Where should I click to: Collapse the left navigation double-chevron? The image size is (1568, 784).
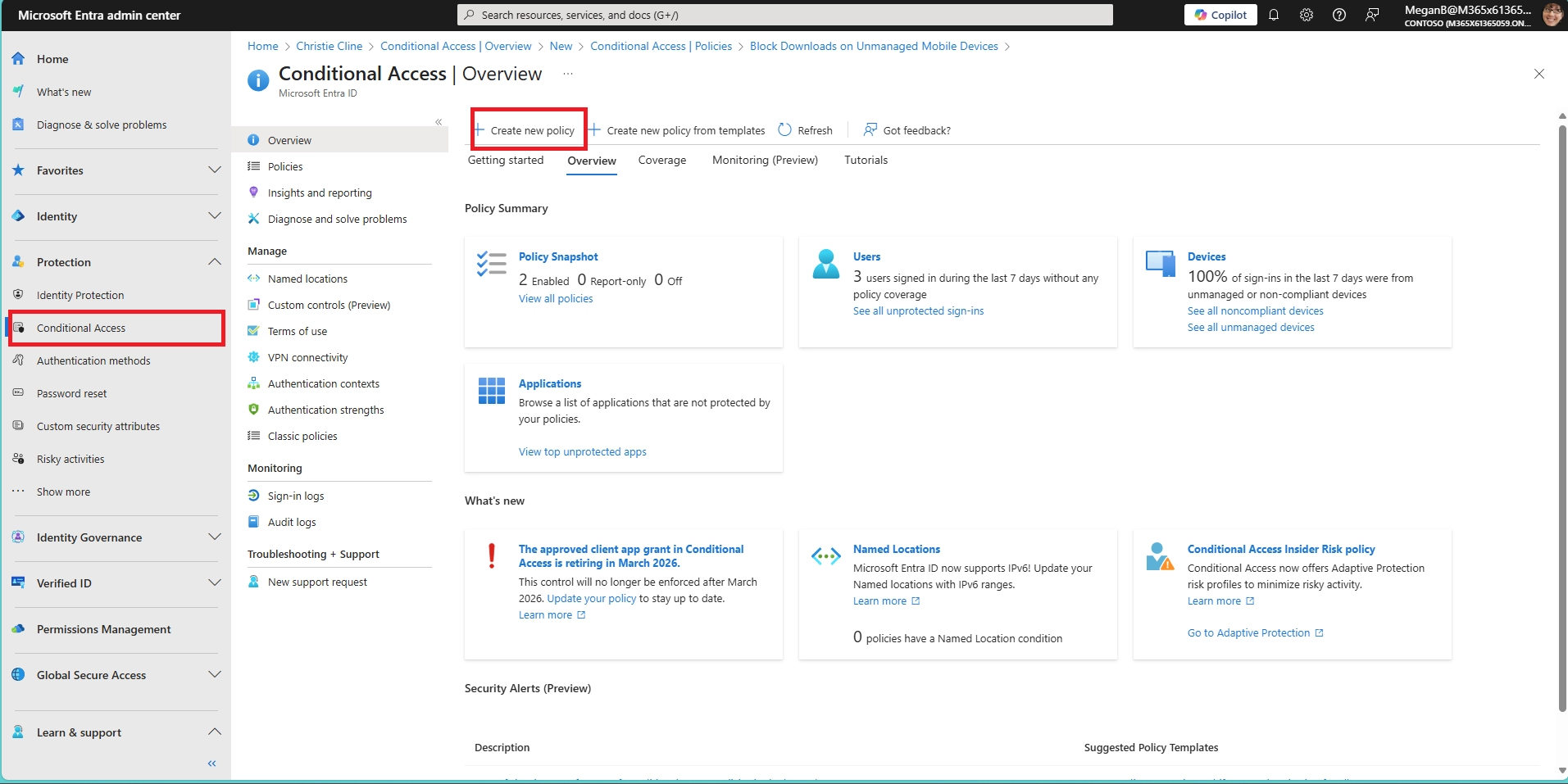211,764
